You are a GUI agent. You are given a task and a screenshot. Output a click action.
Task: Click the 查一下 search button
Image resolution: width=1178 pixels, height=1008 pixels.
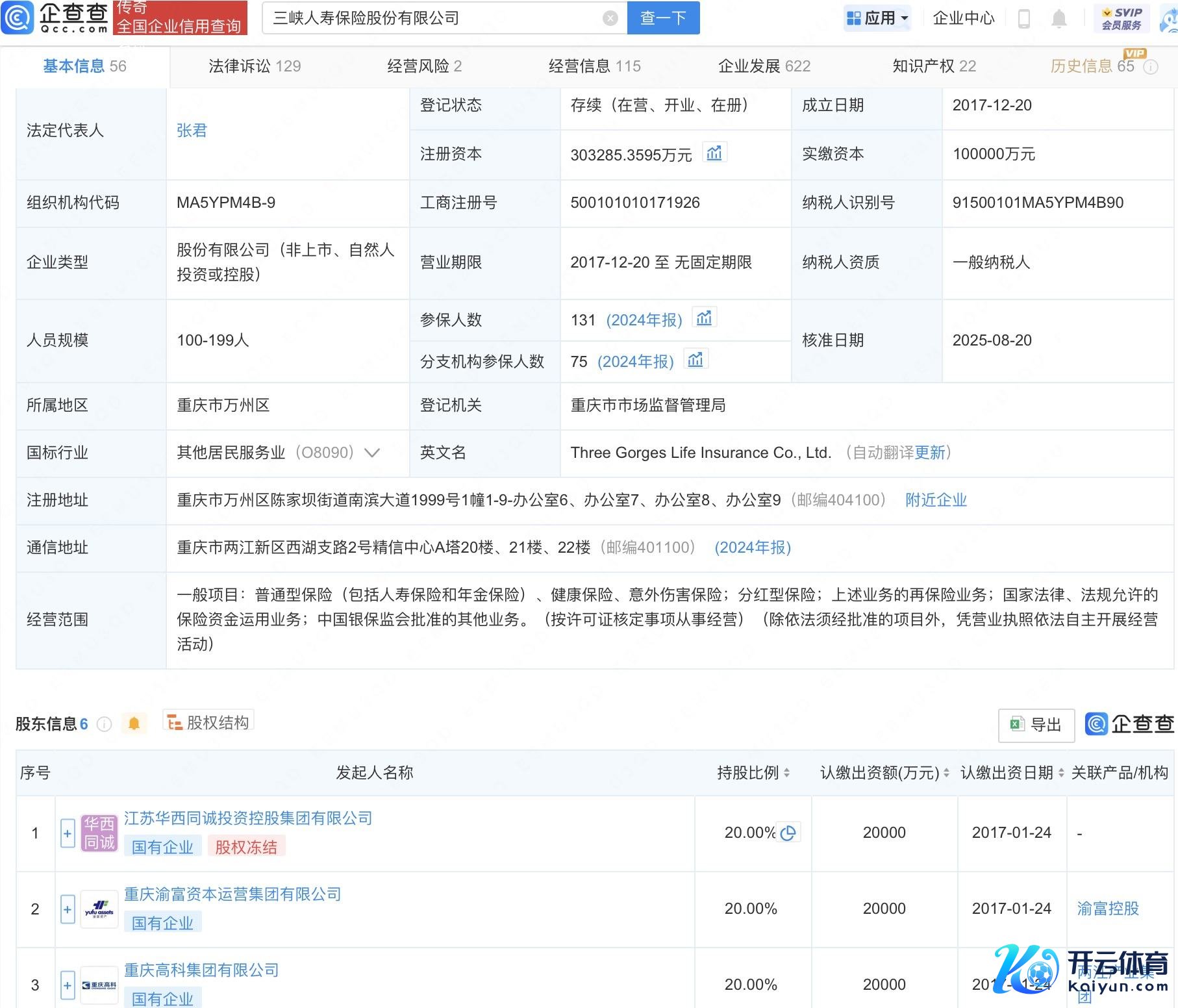[663, 18]
